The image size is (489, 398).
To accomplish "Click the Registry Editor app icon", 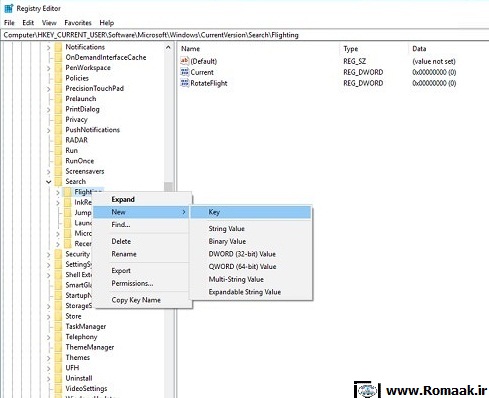I will pos(9,8).
